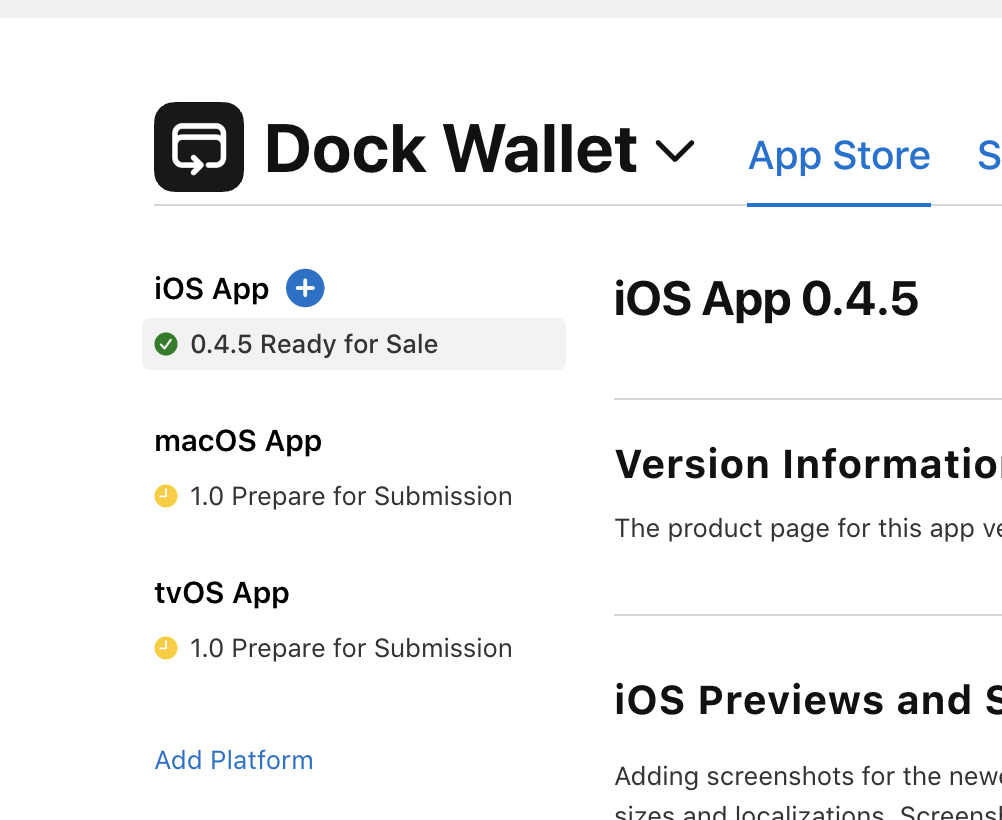The width and height of the screenshot is (1002, 820).
Task: Click the Dock Wallet app icon
Action: coord(199,147)
